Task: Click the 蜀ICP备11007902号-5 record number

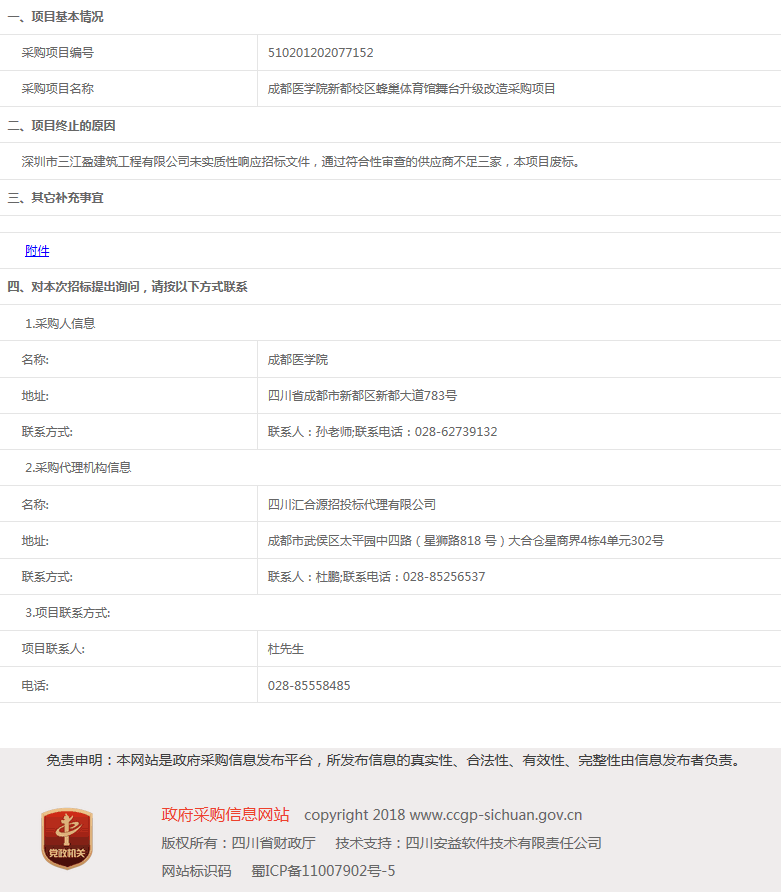Action: pyautogui.click(x=323, y=871)
